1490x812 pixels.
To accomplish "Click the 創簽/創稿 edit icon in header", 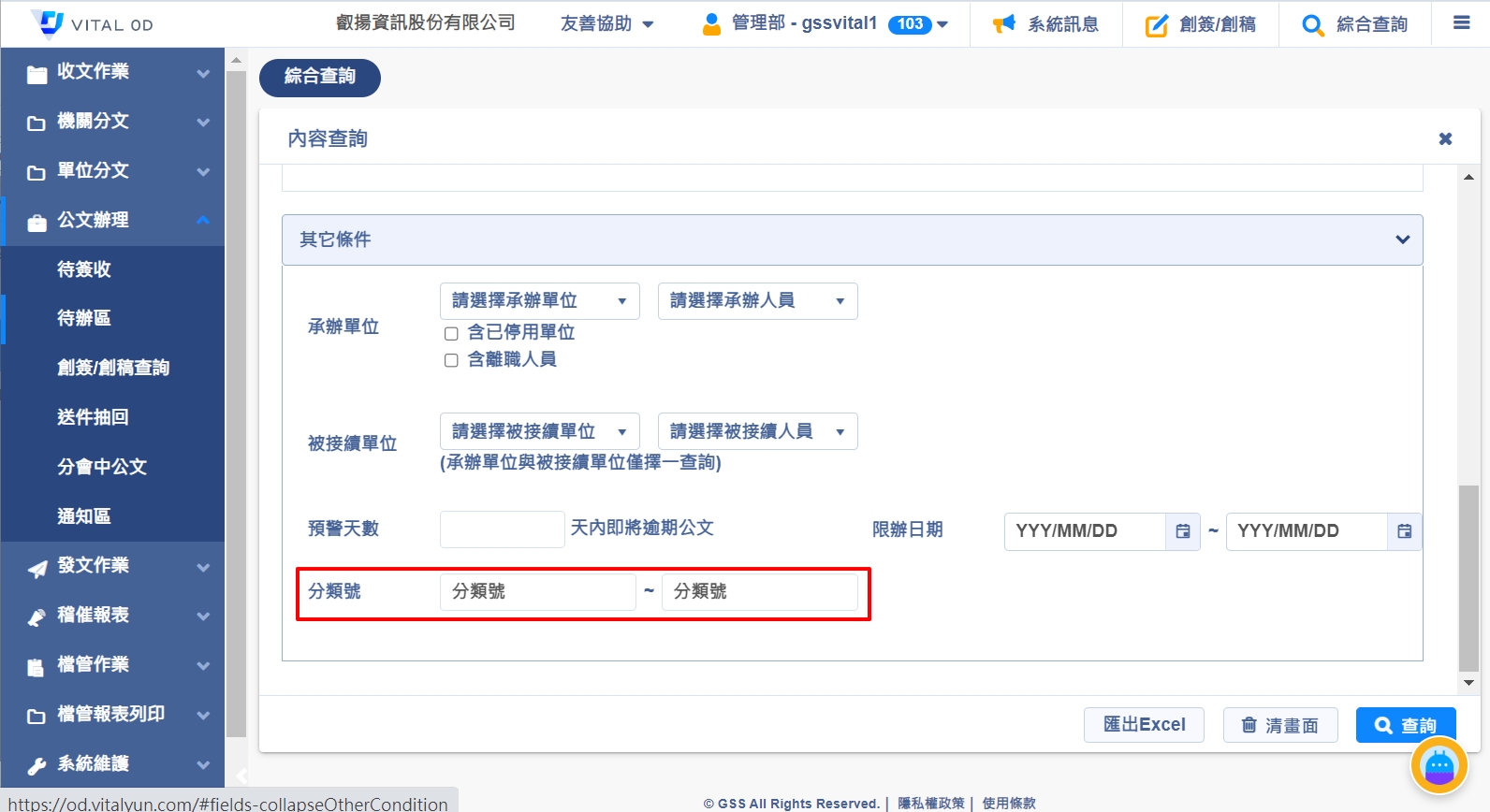I will tap(1157, 25).
